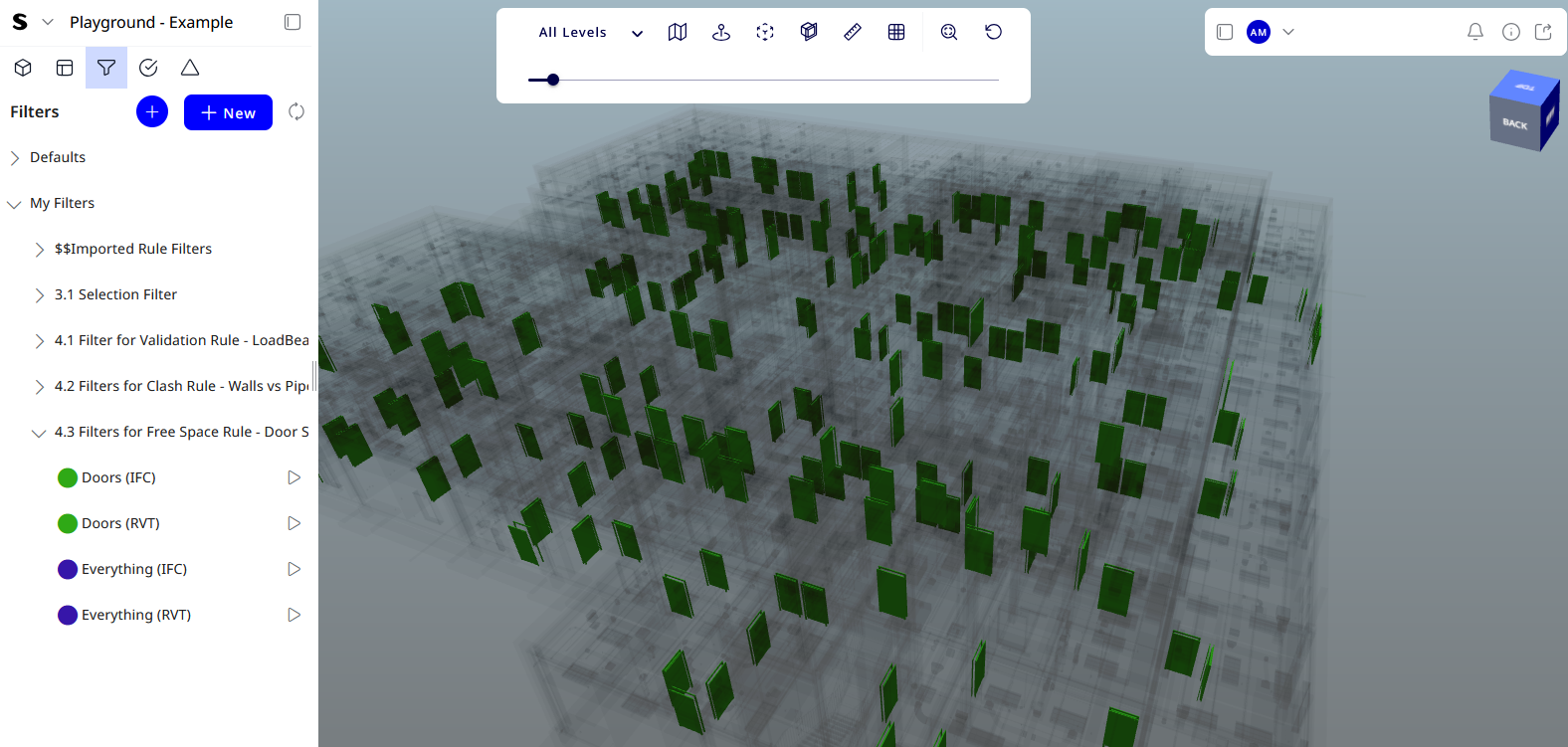Click the Filters panel heading
This screenshot has width=1568, height=747.
click(x=35, y=112)
